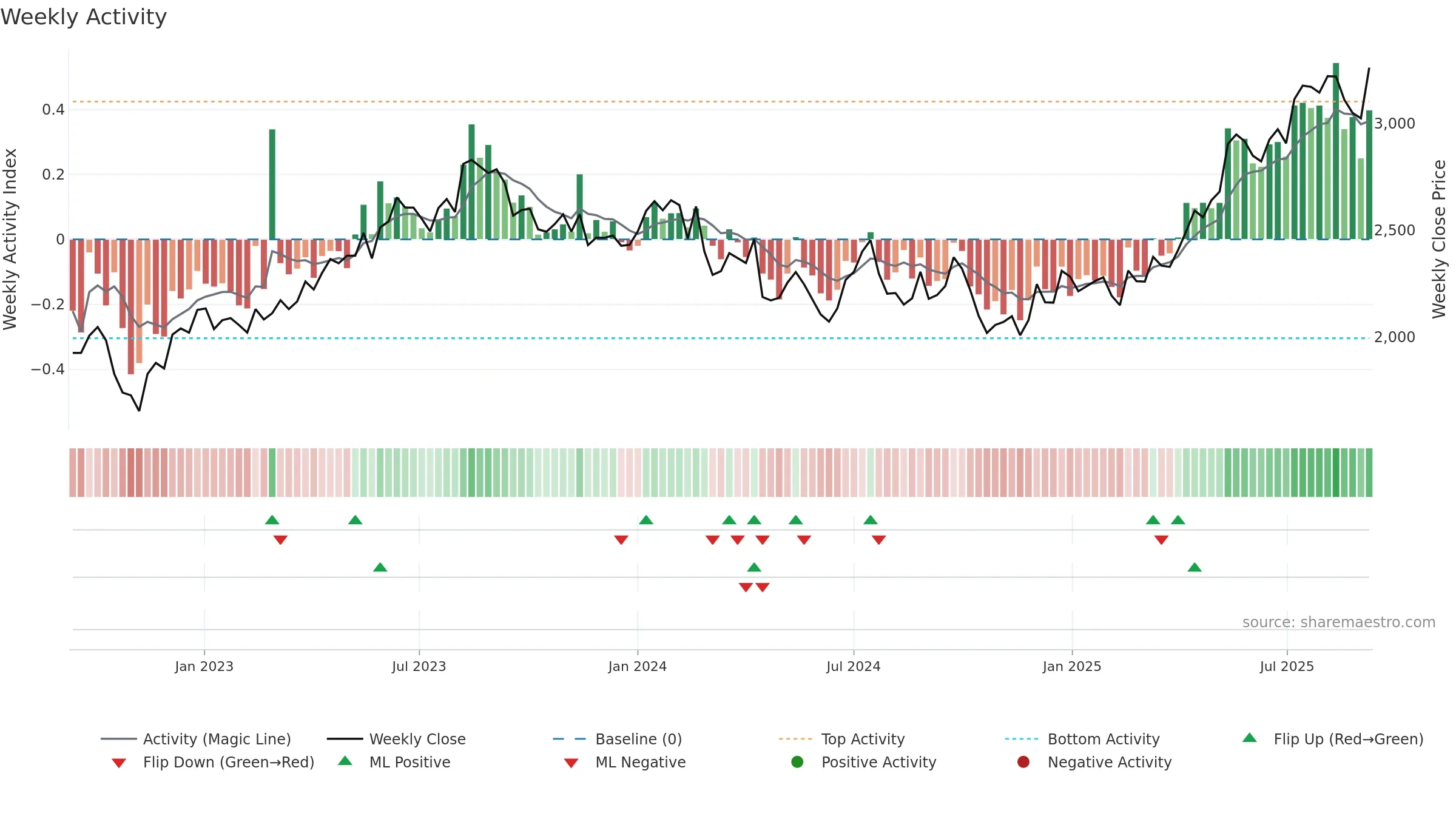This screenshot has height=819, width=1456.
Task: Toggle the Flip Up (Red→Green) legend entry
Action: (x=1332, y=739)
